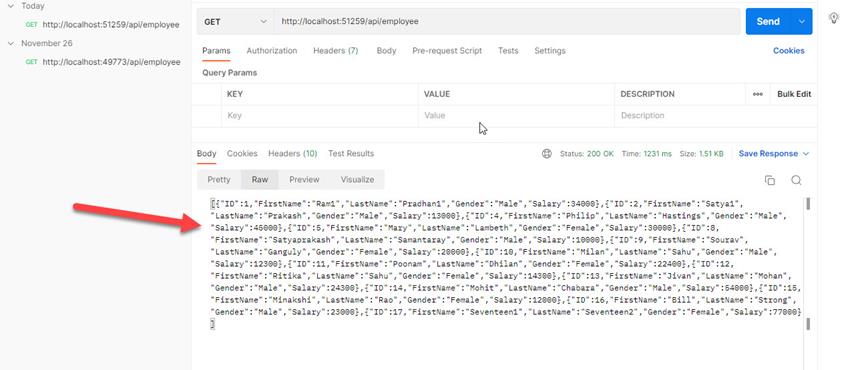Click the response body vertical scrollbar
This screenshot has height=370, width=850.
tap(808, 264)
